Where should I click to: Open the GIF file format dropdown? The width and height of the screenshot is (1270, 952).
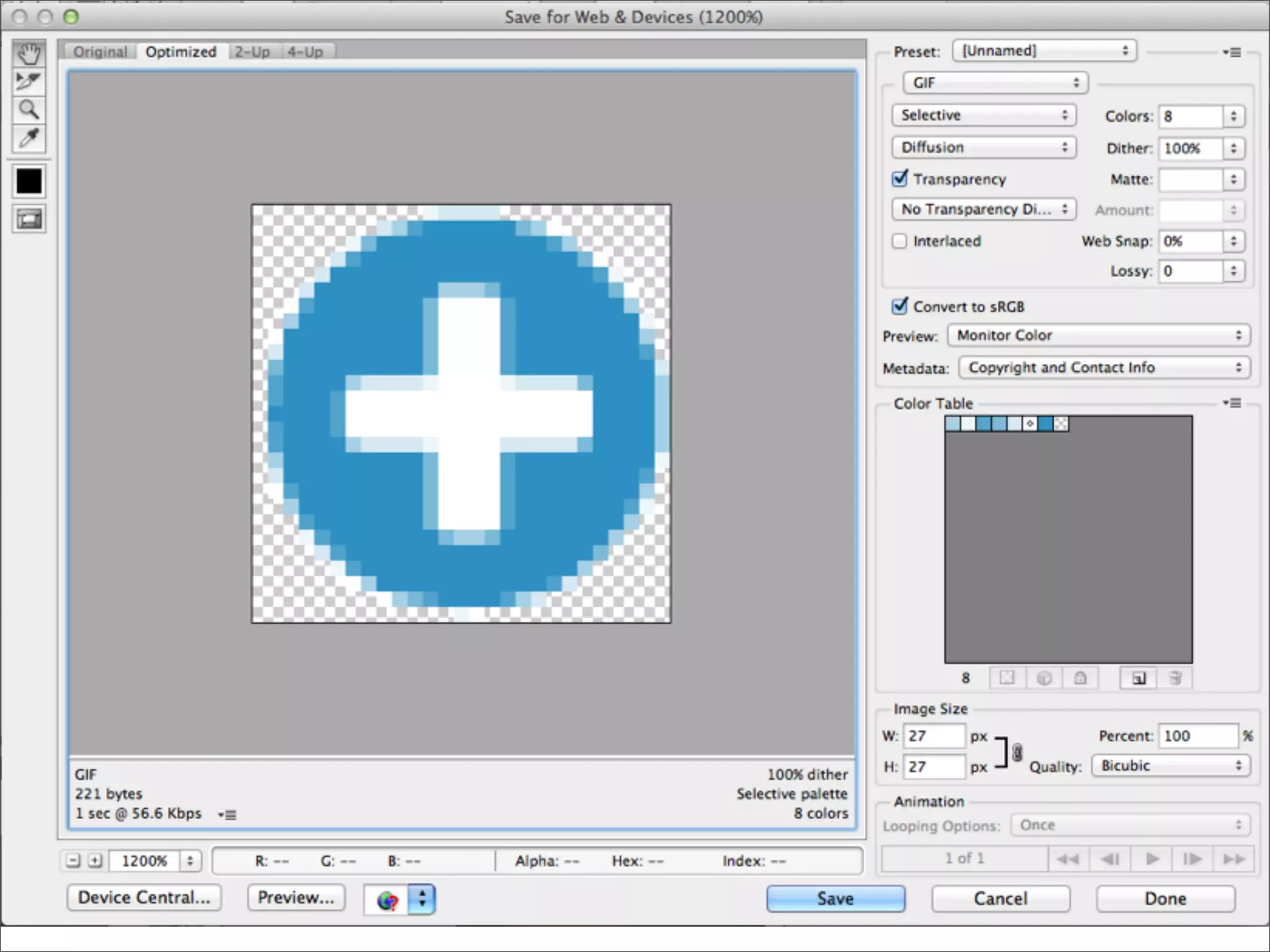[x=995, y=82]
